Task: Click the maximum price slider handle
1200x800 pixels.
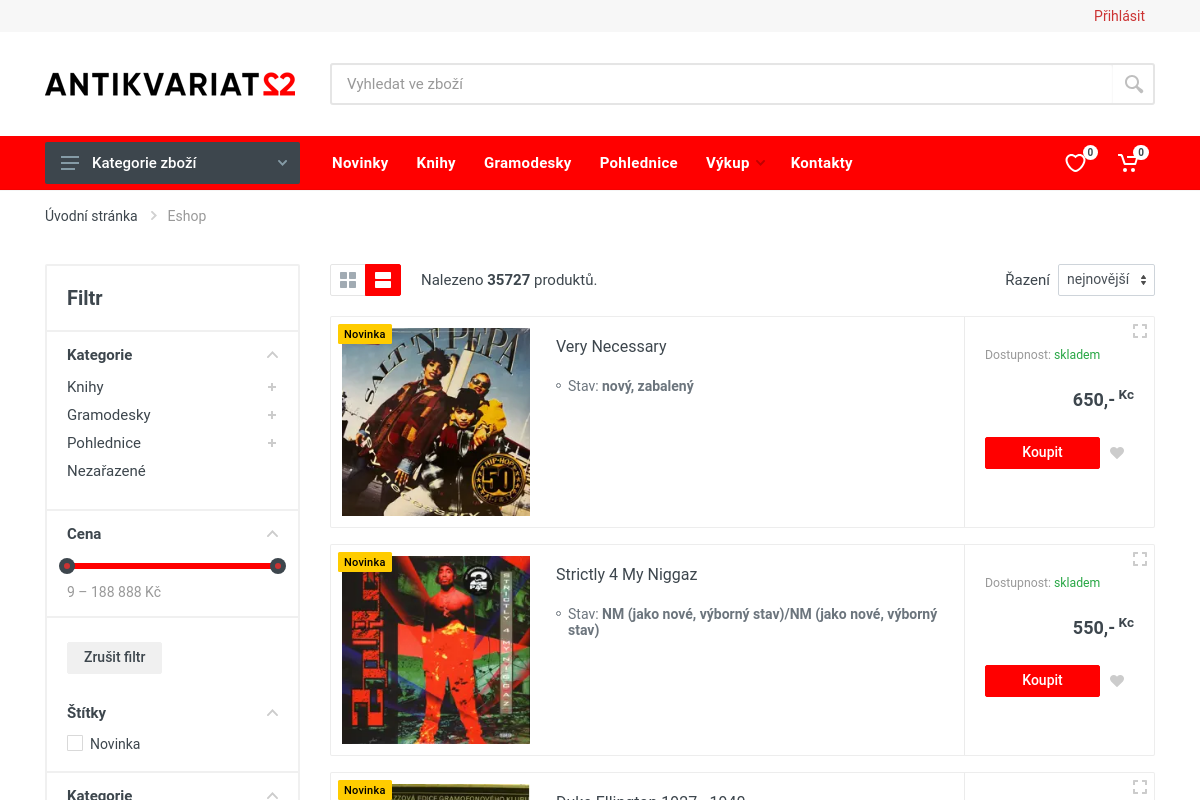Action: 278,566
